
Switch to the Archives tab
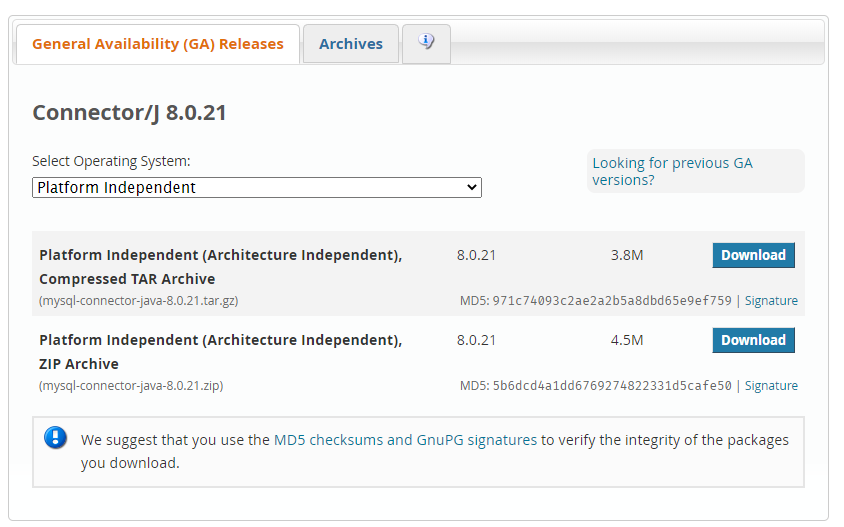pos(351,44)
